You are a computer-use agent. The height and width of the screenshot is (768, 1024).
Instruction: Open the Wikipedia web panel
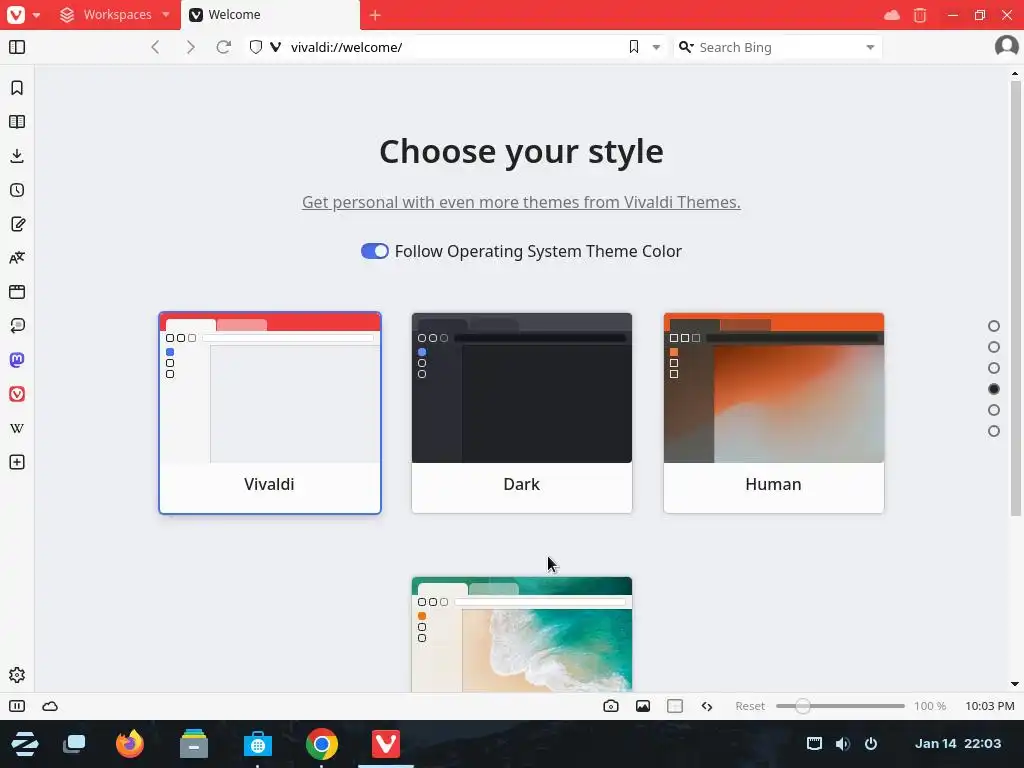(17, 428)
